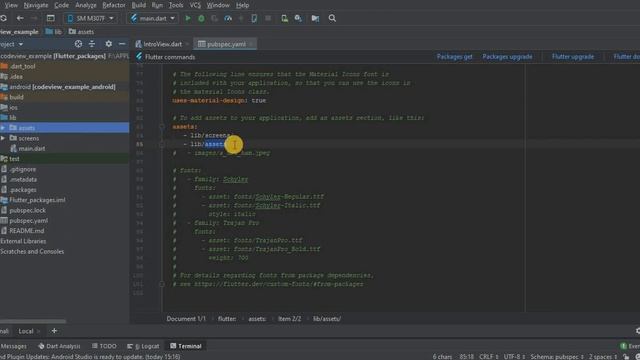Click the Flutter upgrade link
This screenshot has width=640, height=360.
pyautogui.click(x=573, y=57)
